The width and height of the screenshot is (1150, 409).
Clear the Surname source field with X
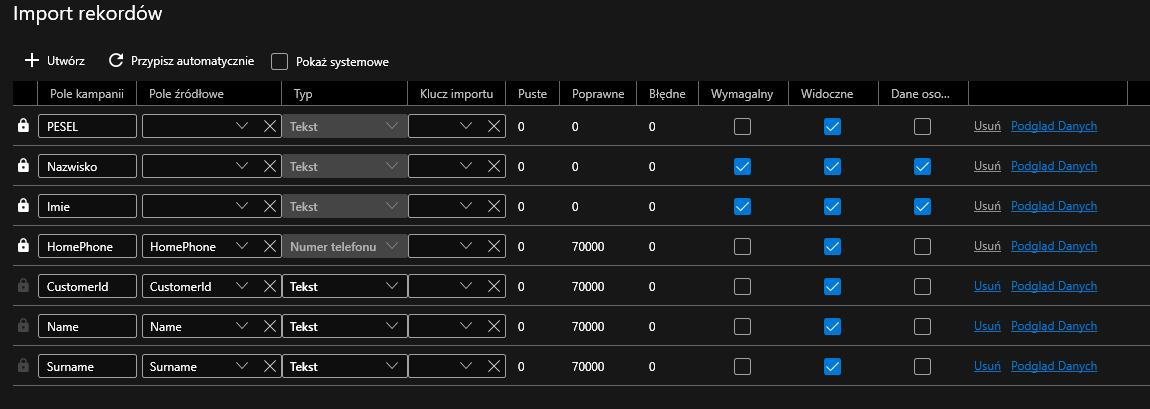coord(269,366)
